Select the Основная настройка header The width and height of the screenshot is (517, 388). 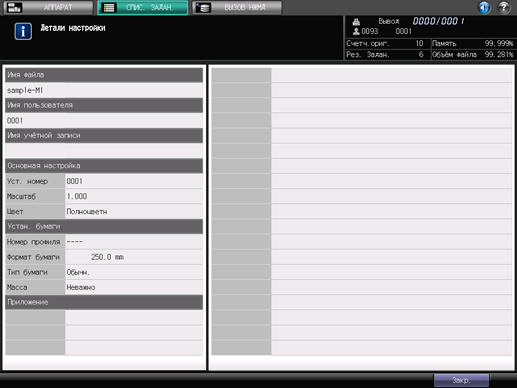click(104, 166)
